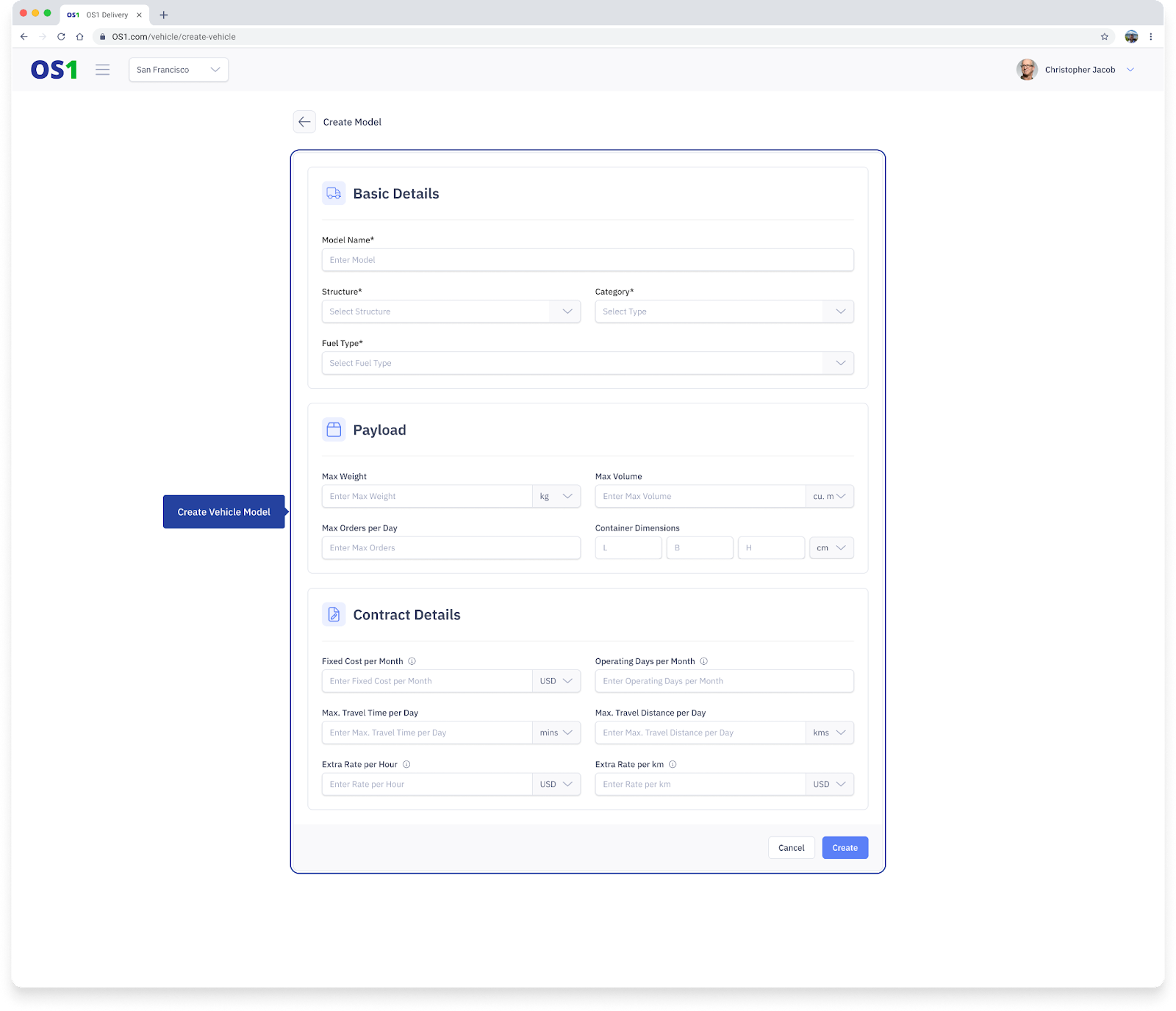Viewport: 1176px width, 1011px height.
Task: Focus the Fixed Cost per Month field
Action: (427, 681)
